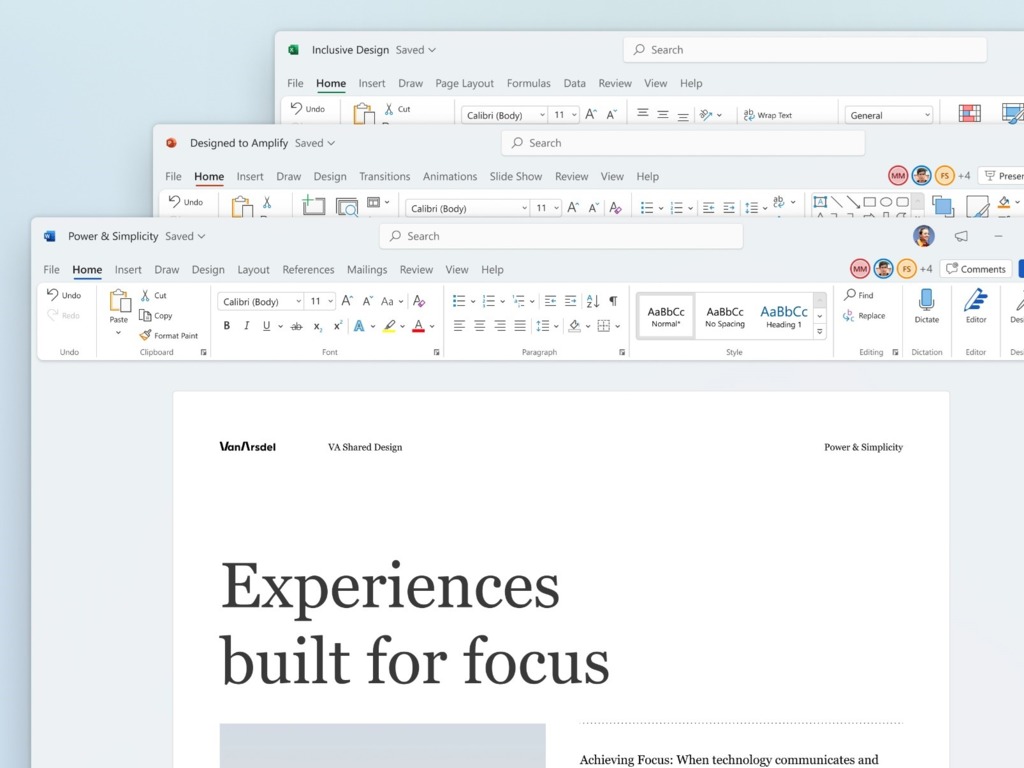Toggle Subscript in Word ribbon
The width and height of the screenshot is (1024, 768).
(317, 326)
